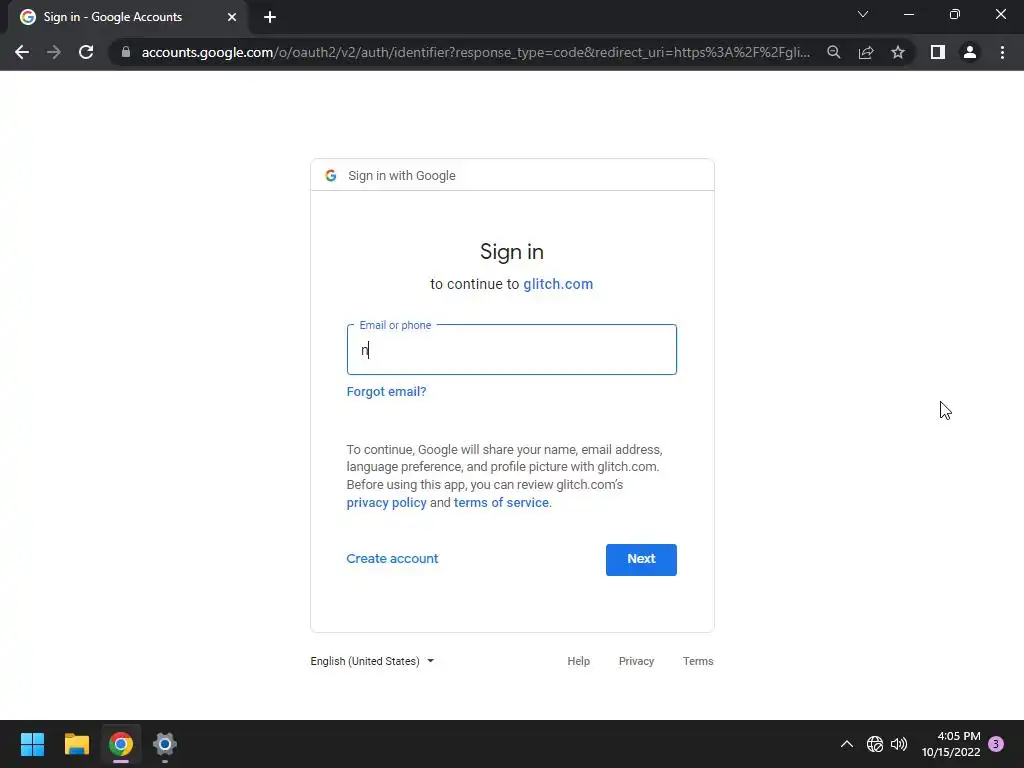Open glitch.com's privacy policy link
This screenshot has width=1024, height=768.
click(386, 503)
